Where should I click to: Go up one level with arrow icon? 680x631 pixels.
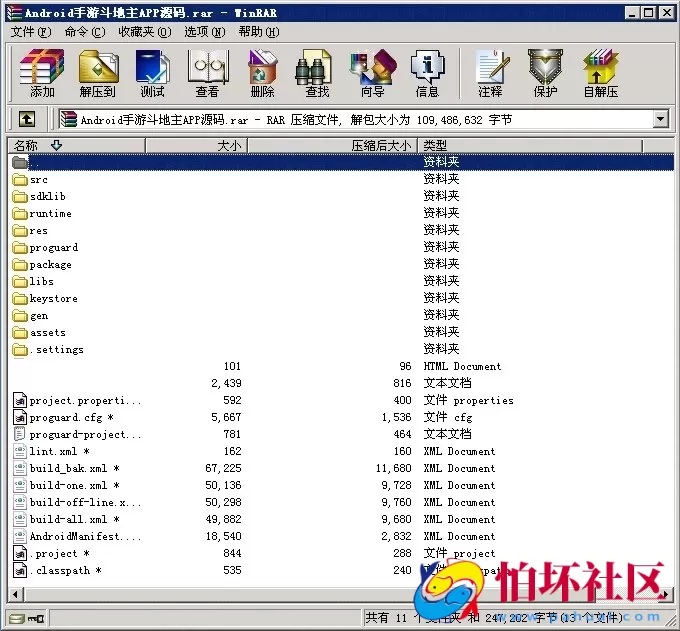(27, 119)
